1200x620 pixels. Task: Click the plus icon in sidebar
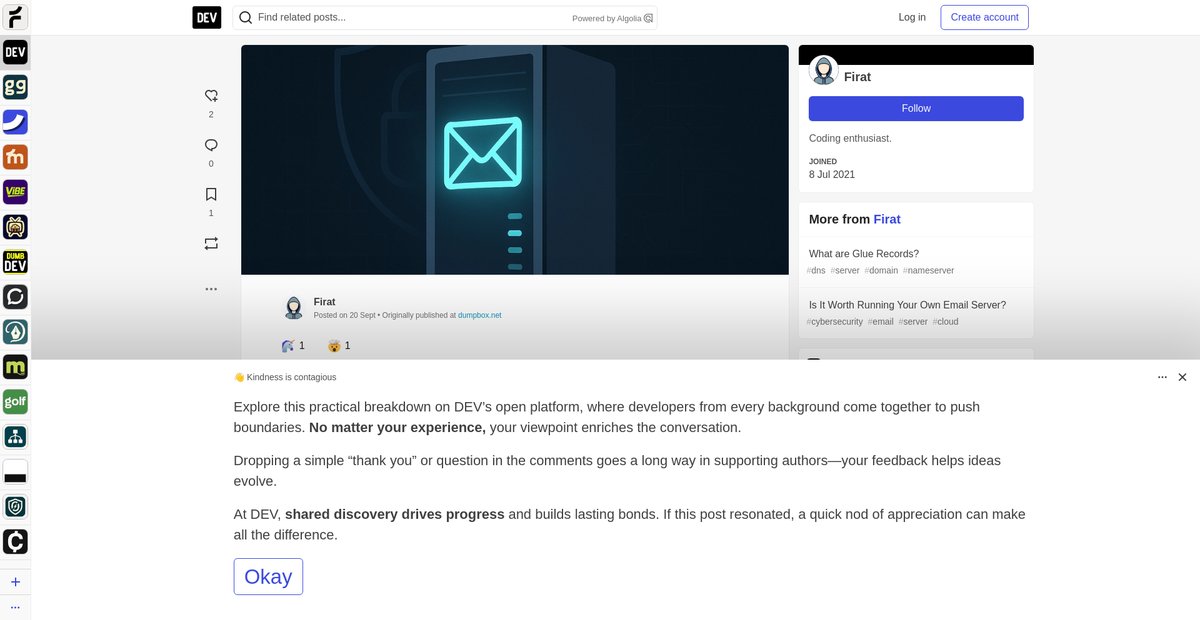point(15,582)
